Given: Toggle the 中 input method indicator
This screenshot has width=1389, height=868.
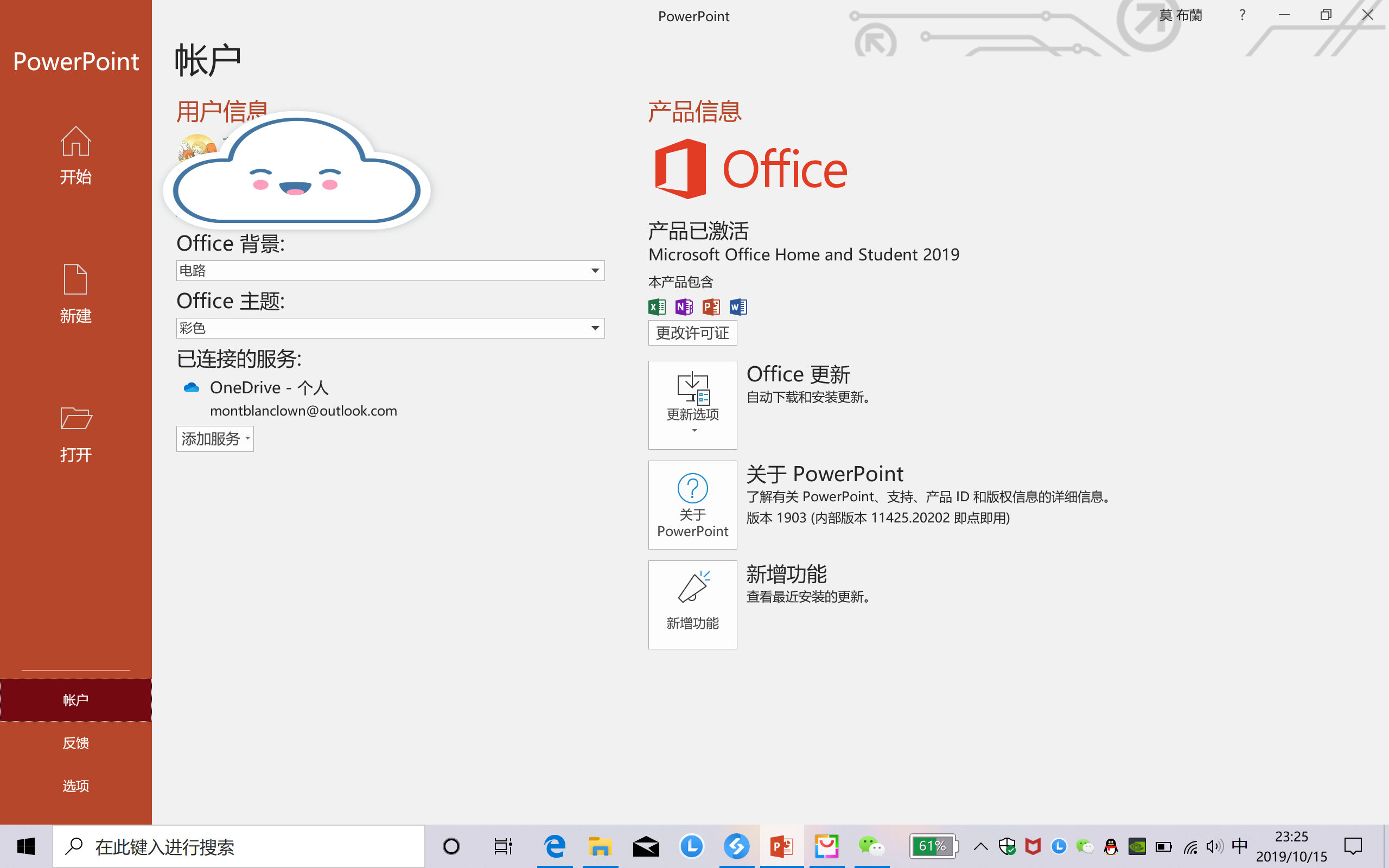Looking at the screenshot, I should click(x=1239, y=846).
